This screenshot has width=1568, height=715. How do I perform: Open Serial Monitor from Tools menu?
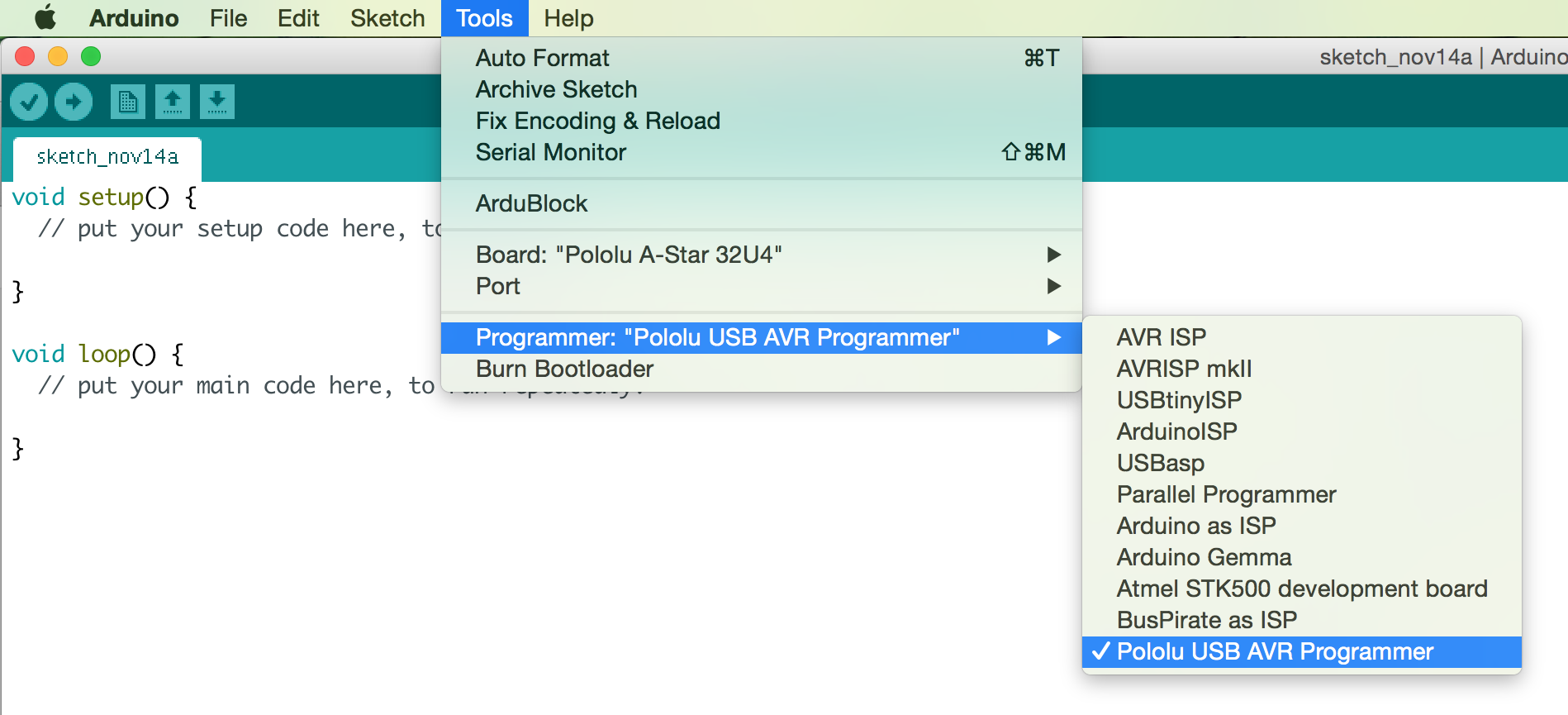point(762,152)
